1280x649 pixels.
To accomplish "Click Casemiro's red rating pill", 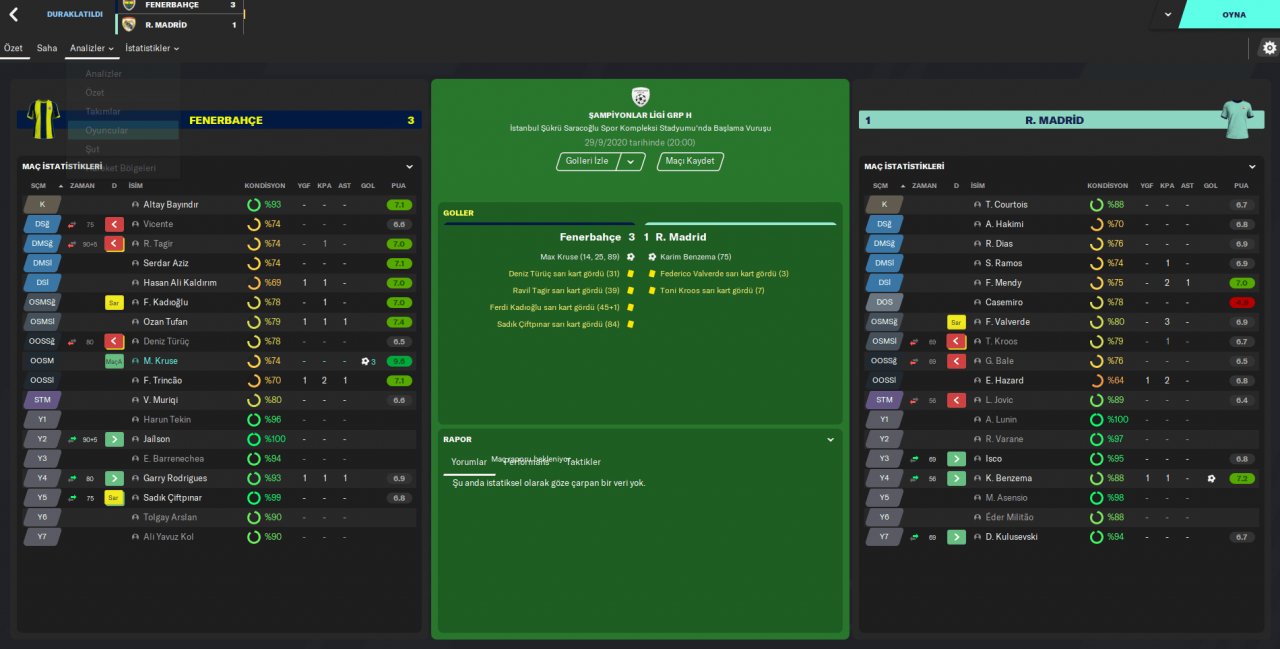I will 1241,302.
